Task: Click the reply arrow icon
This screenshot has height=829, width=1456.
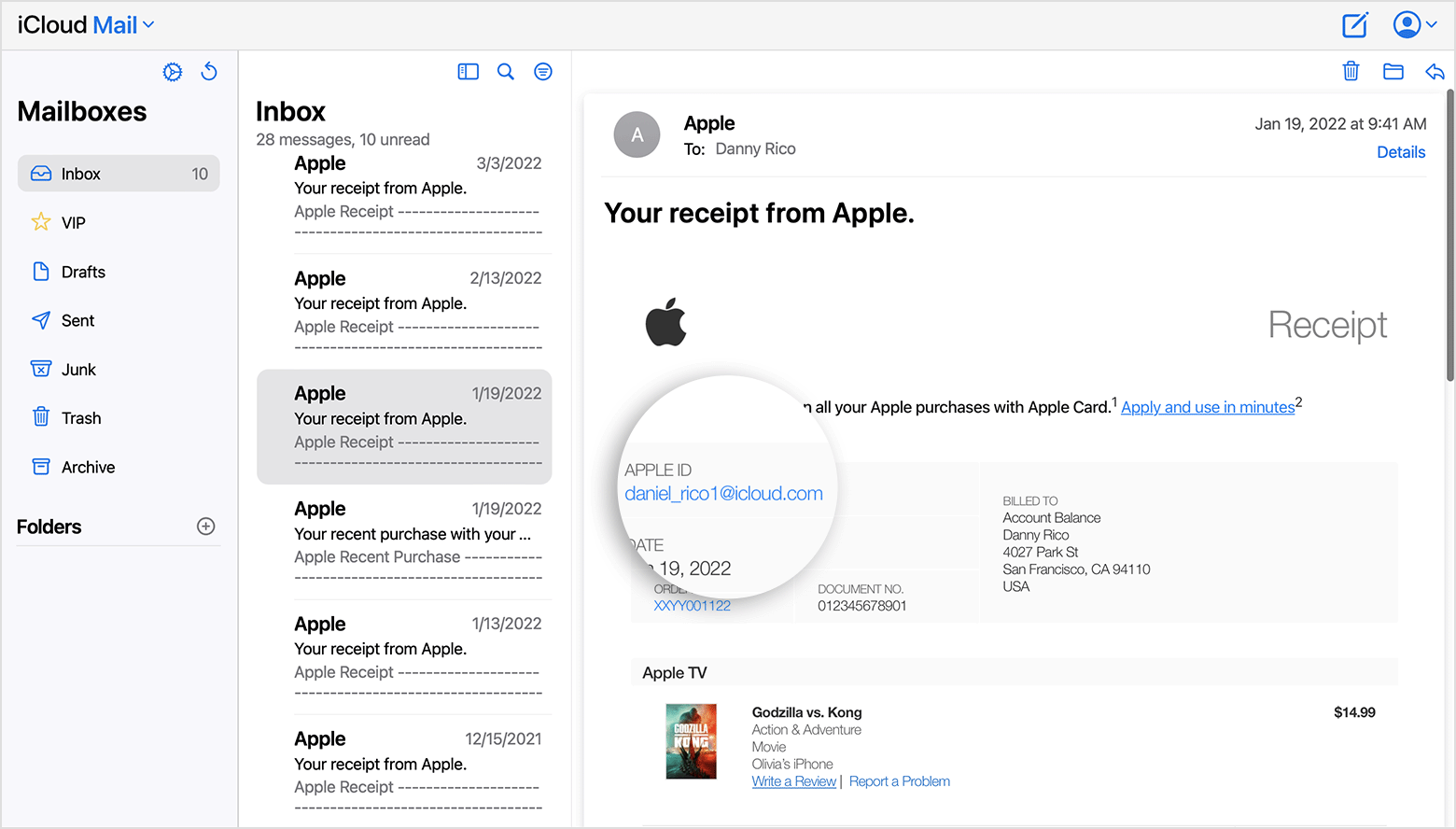Action: pos(1435,71)
